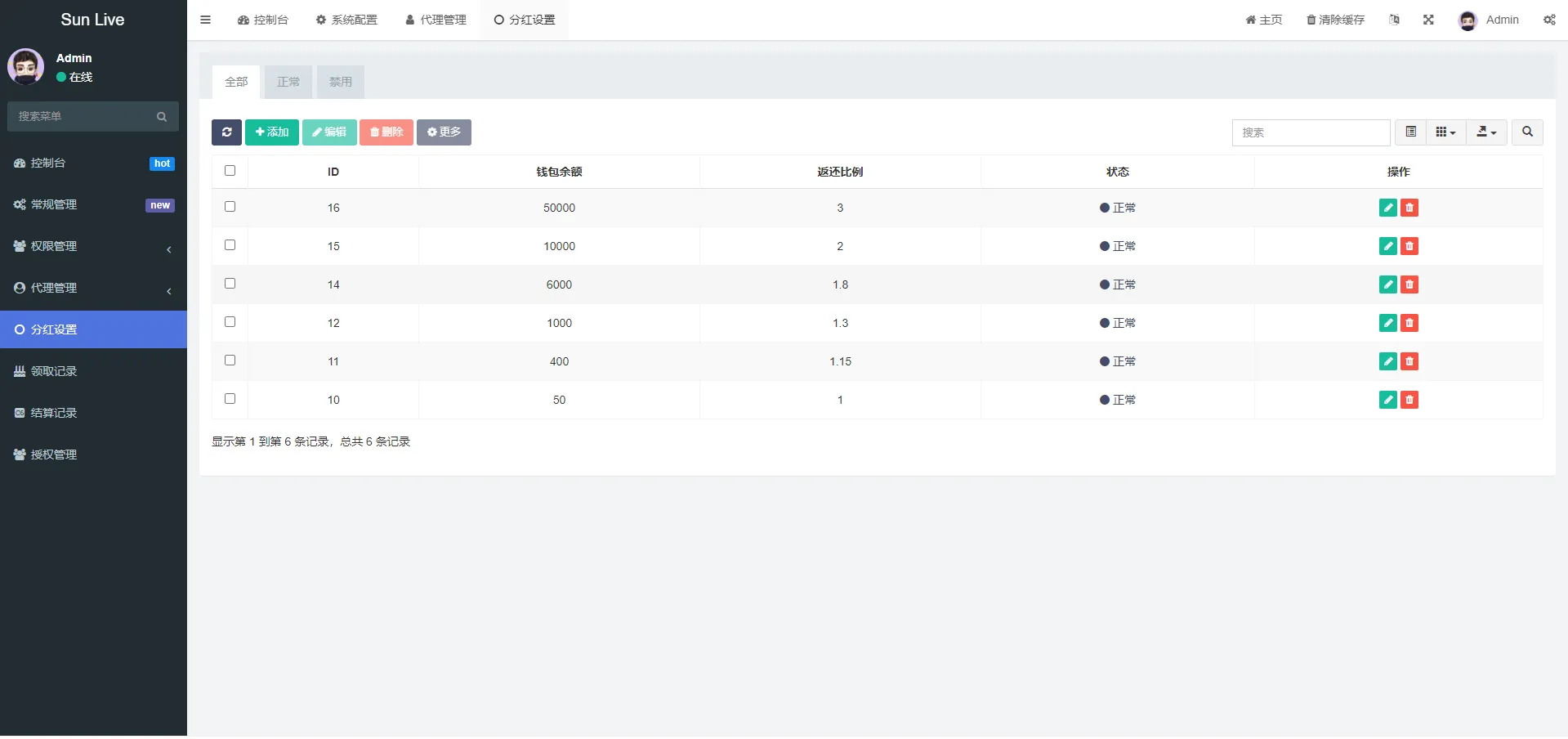Edit row with ID 16
The width and height of the screenshot is (1568, 739).
1387,208
